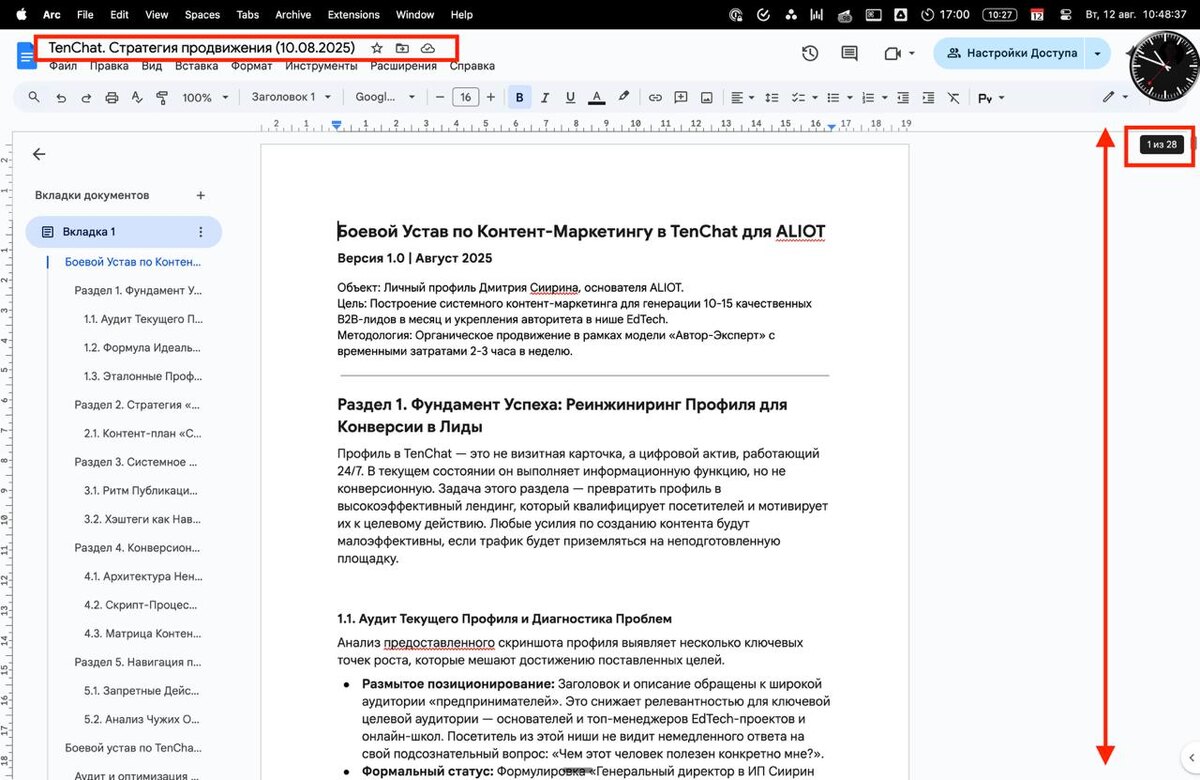Decrease the font size
This screenshot has height=780, width=1200.
coord(440,98)
